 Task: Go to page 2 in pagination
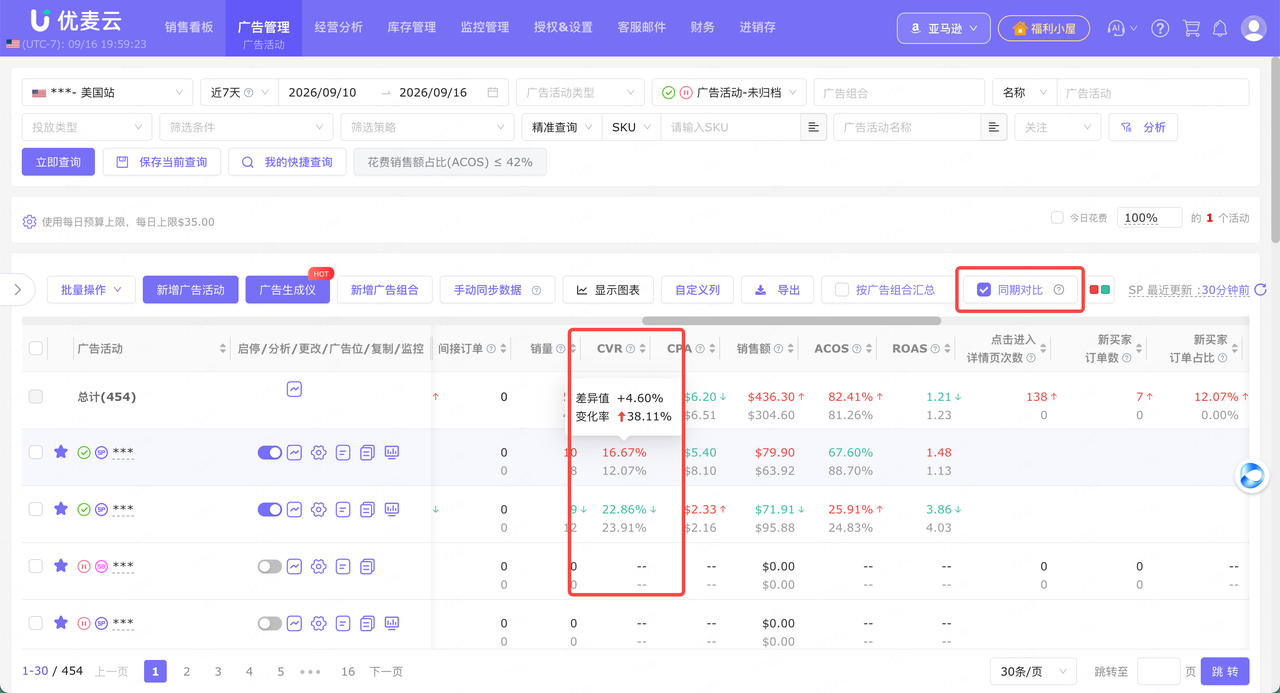point(186,671)
